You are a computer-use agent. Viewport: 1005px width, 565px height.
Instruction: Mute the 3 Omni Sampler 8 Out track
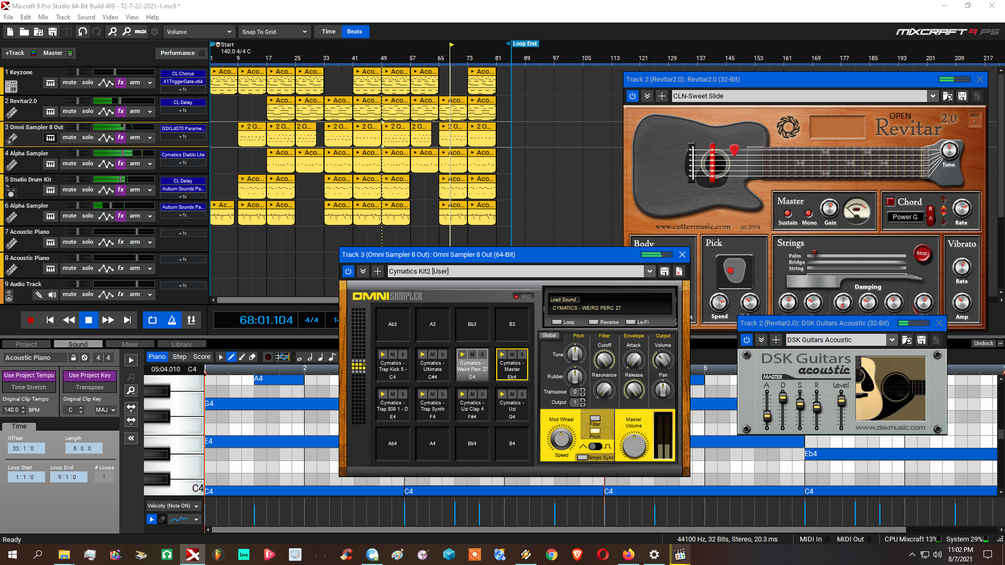click(x=69, y=137)
